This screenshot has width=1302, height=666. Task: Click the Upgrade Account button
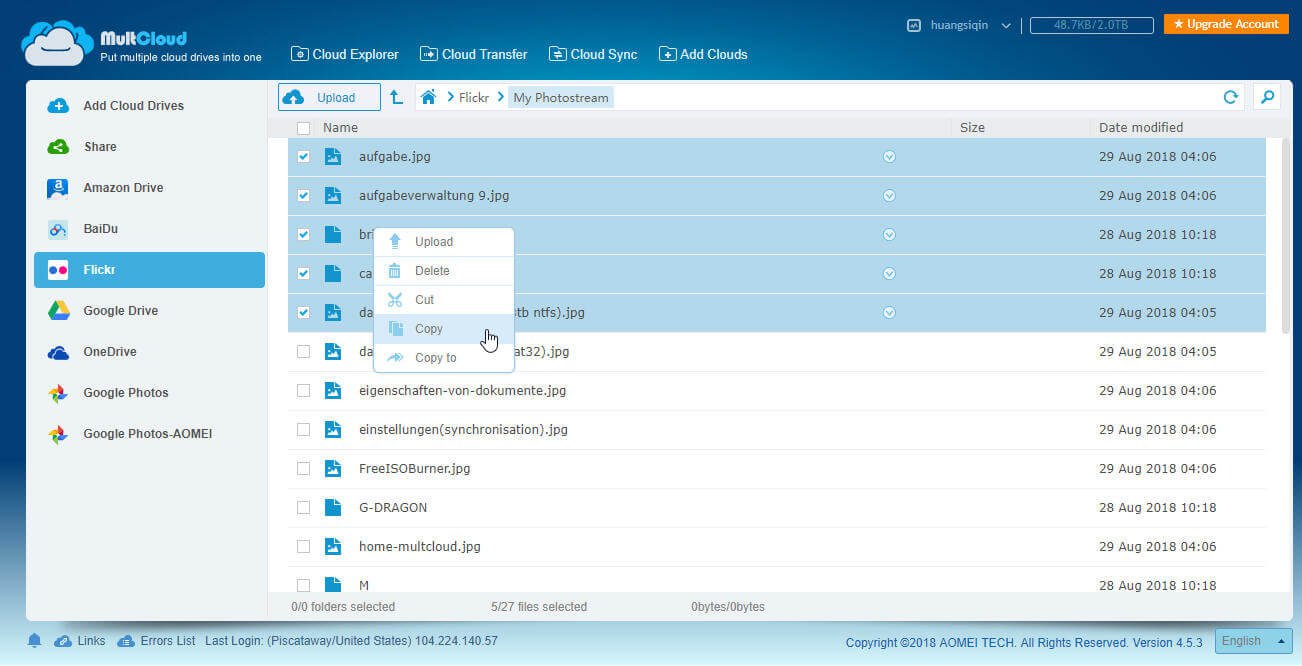click(x=1225, y=24)
